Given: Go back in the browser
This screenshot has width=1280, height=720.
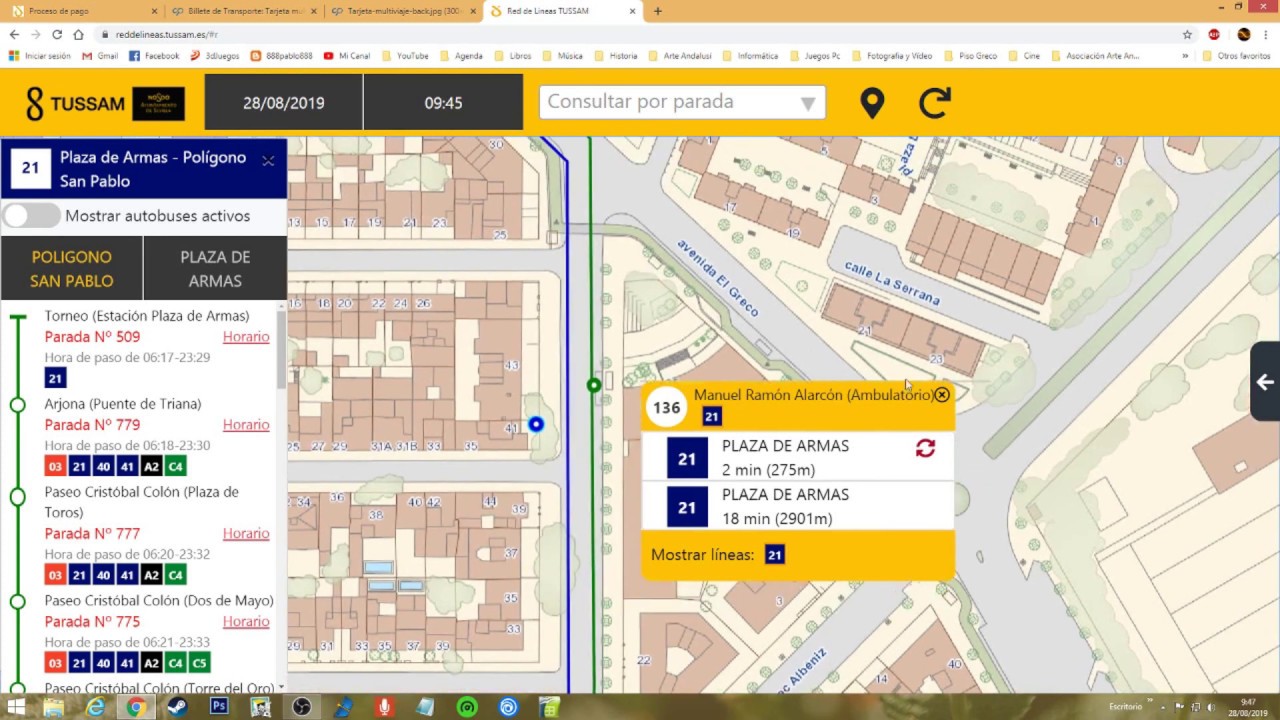Looking at the screenshot, I should pos(14,34).
